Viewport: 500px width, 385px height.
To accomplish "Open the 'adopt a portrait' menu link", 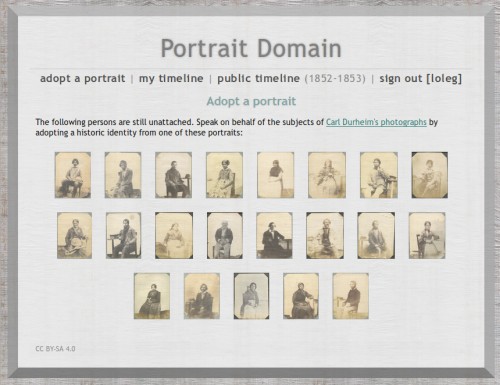I will pos(83,79).
